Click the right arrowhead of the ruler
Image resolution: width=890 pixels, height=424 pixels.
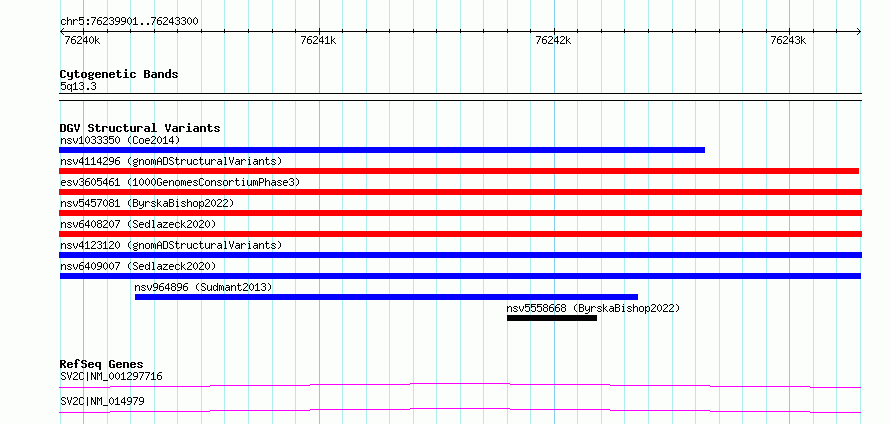pyautogui.click(x=858, y=31)
